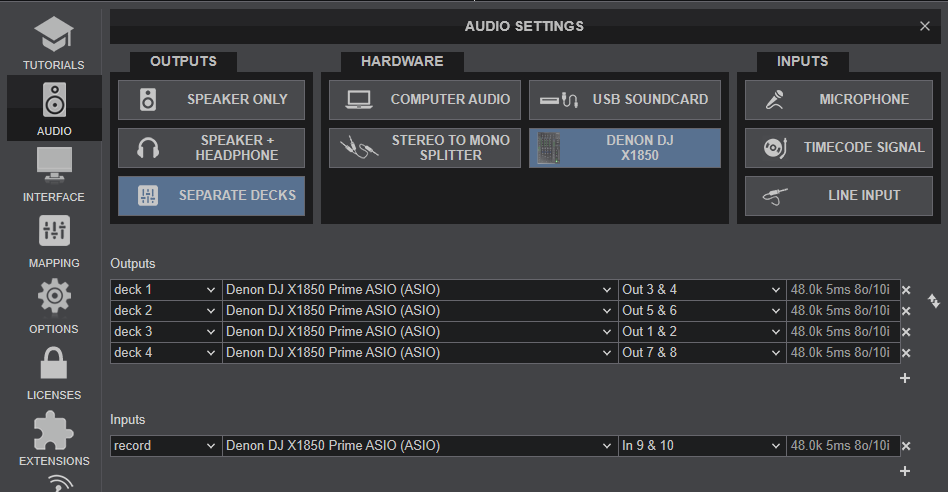Enable Speaker + Headphone output mode
The width and height of the screenshot is (948, 492).
coord(212,148)
